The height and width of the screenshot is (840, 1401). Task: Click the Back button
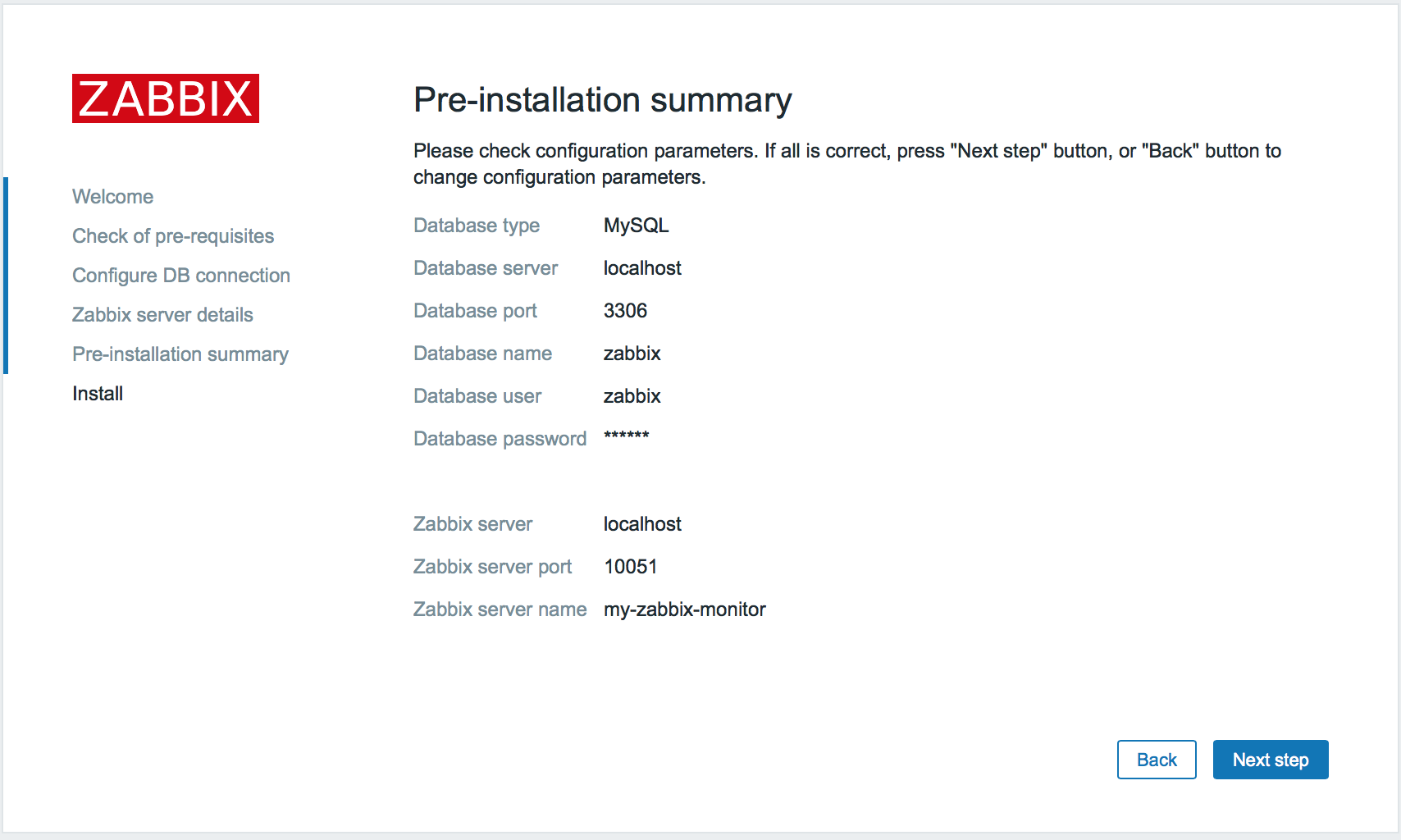(x=1157, y=760)
